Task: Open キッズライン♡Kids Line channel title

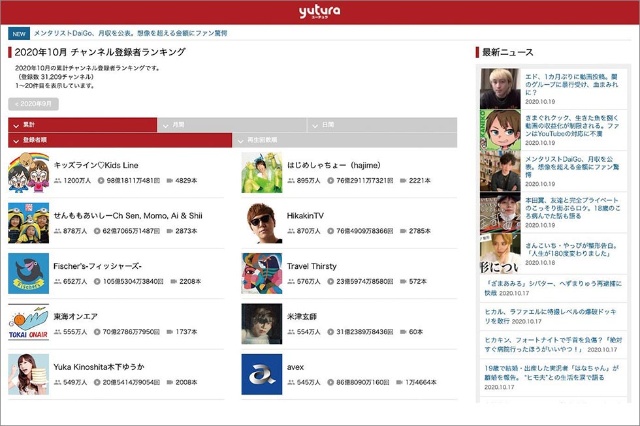Action: pos(96,165)
